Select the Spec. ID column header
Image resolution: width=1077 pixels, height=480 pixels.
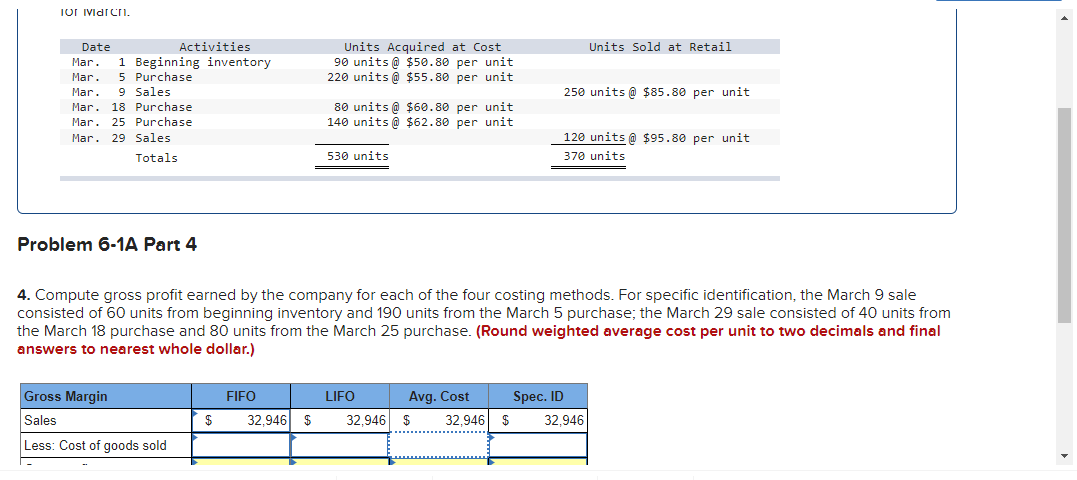(538, 397)
